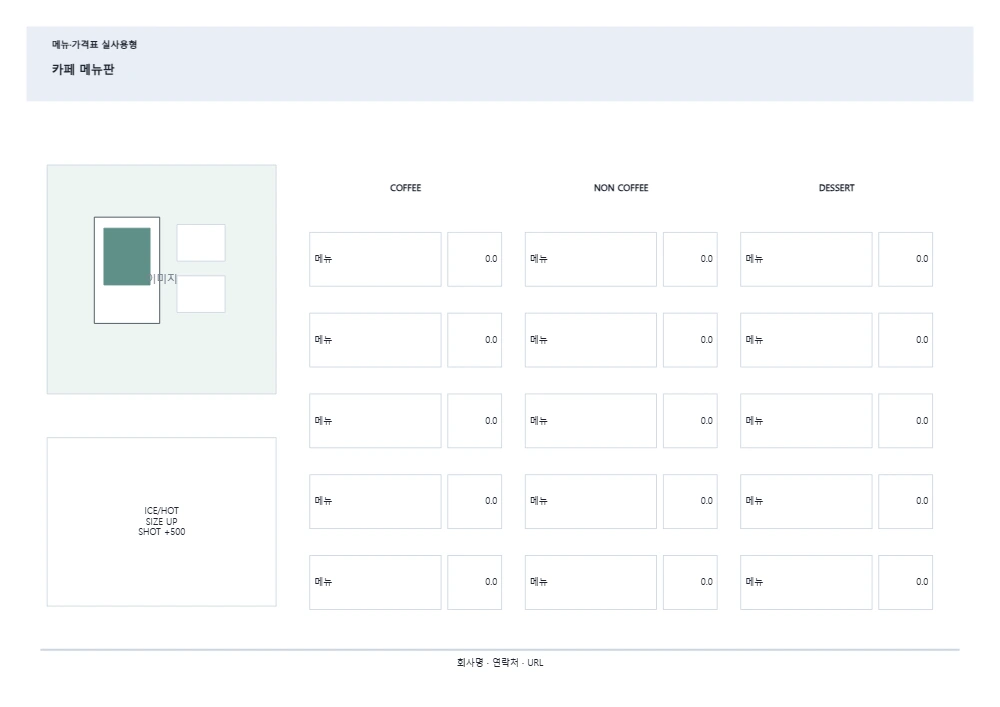This screenshot has width=1000, height=707.
Task: Select the third 0.0 price under COFFEE
Action: 474,421
